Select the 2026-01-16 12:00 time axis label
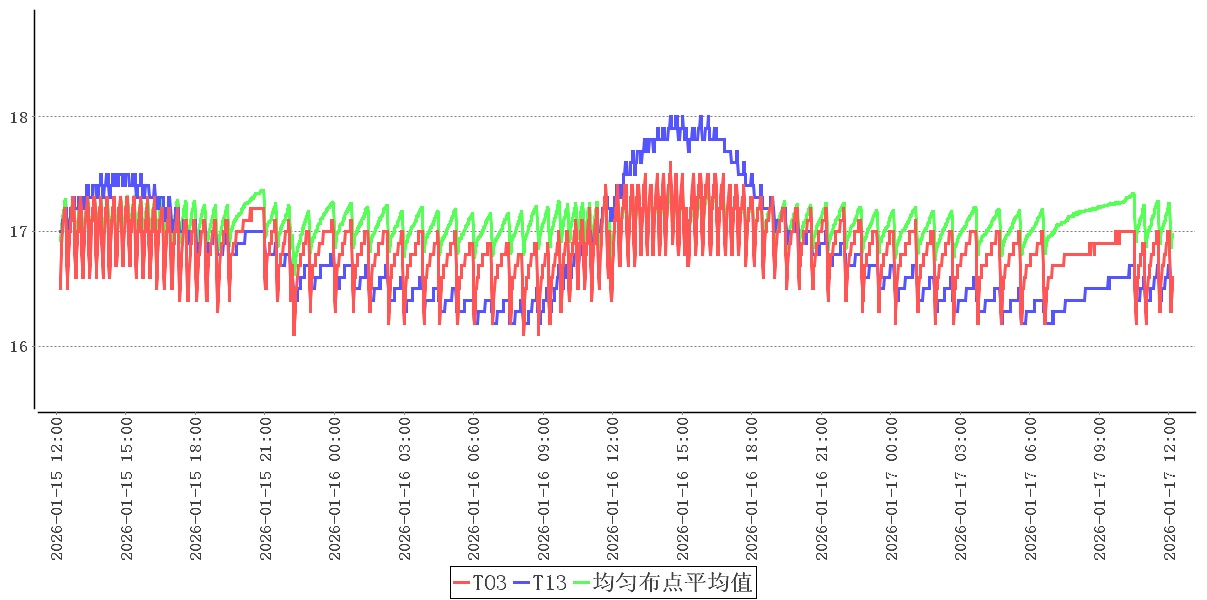The width and height of the screenshot is (1207, 600). tap(614, 488)
